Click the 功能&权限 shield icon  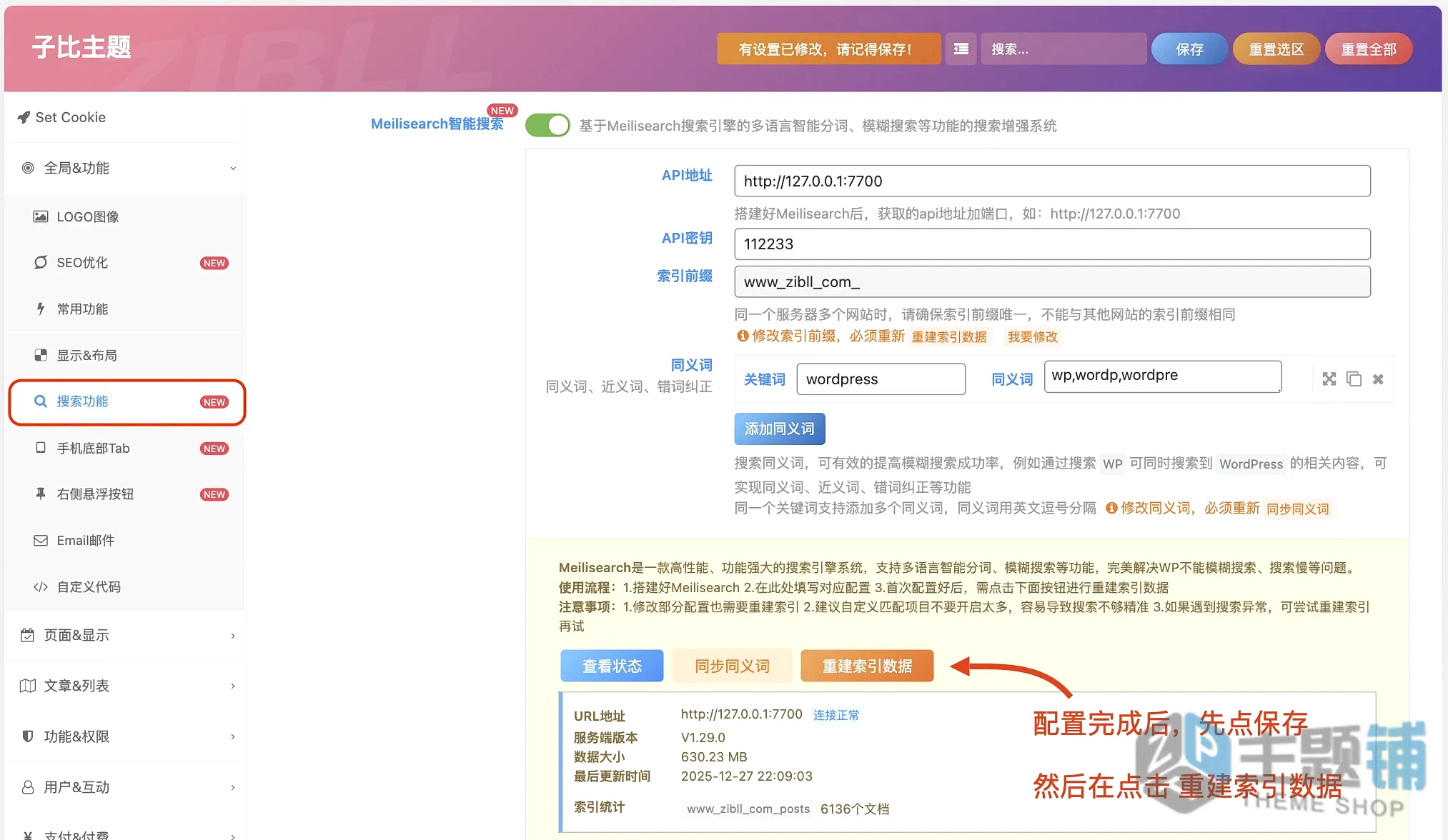point(27,736)
